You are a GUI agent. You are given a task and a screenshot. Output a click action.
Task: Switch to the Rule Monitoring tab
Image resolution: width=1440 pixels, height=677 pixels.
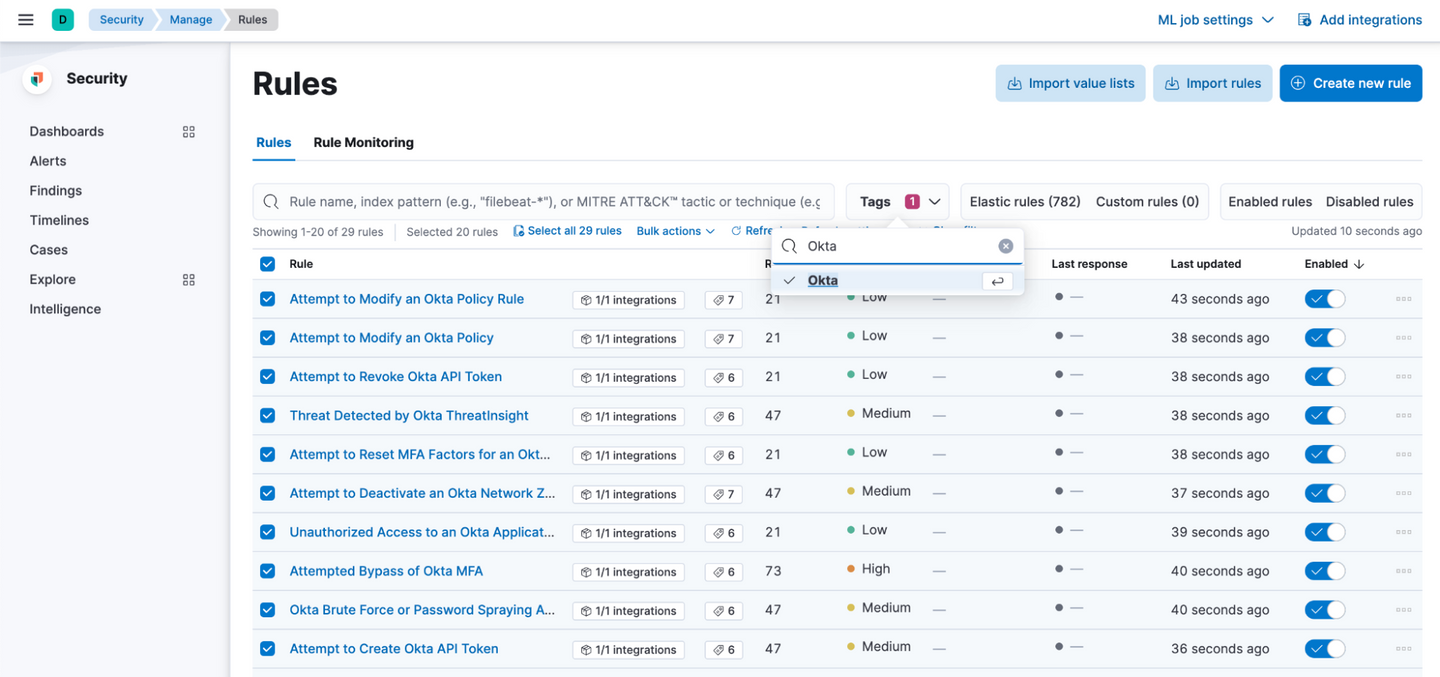pyautogui.click(x=363, y=143)
